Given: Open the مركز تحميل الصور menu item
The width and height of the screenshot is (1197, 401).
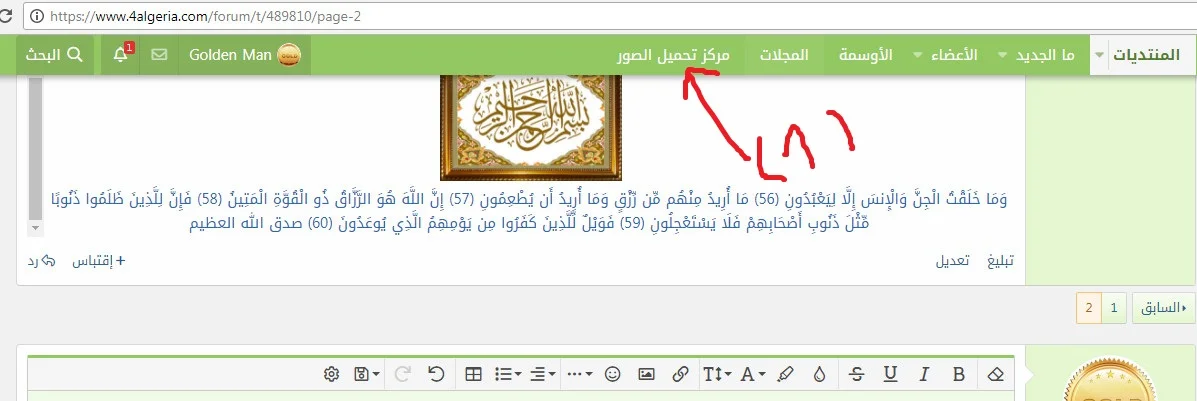Looking at the screenshot, I should (673, 55).
